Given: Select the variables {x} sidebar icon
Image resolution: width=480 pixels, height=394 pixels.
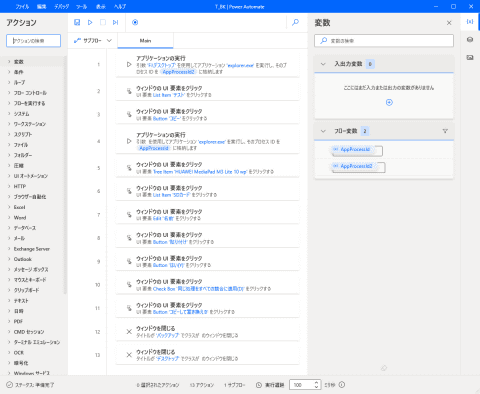Looking at the screenshot, I should pos(470,22).
